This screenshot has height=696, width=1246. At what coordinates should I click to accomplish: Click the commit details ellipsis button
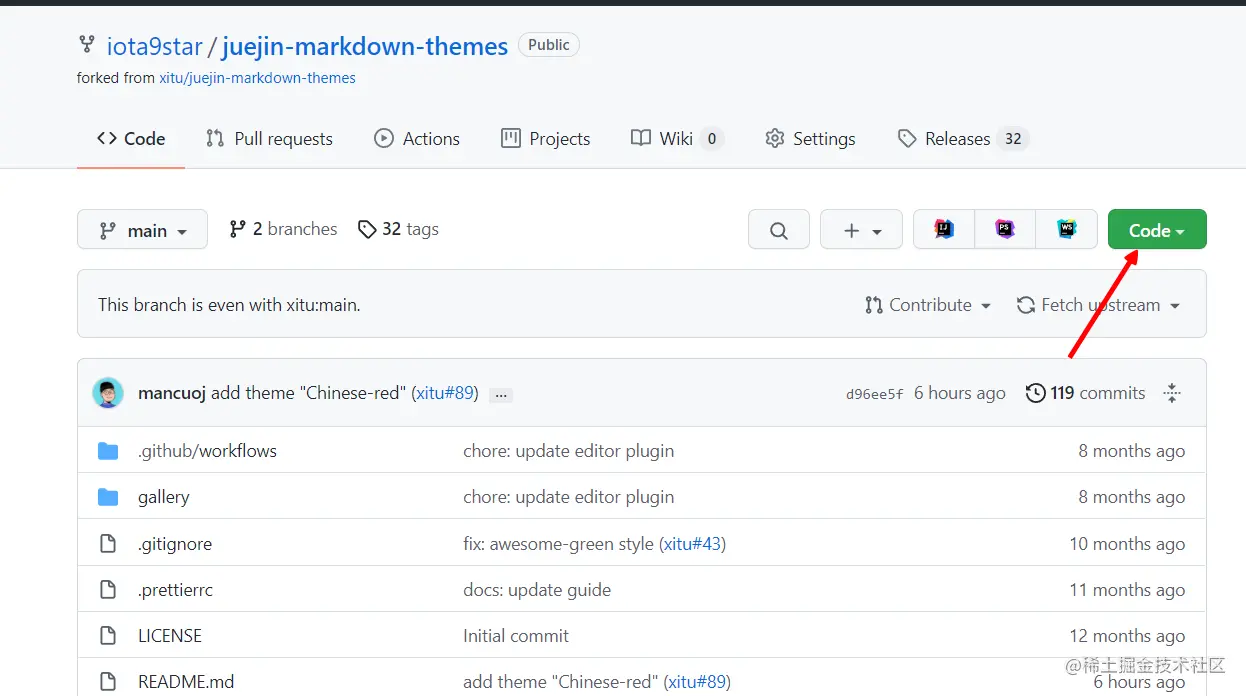coord(502,394)
